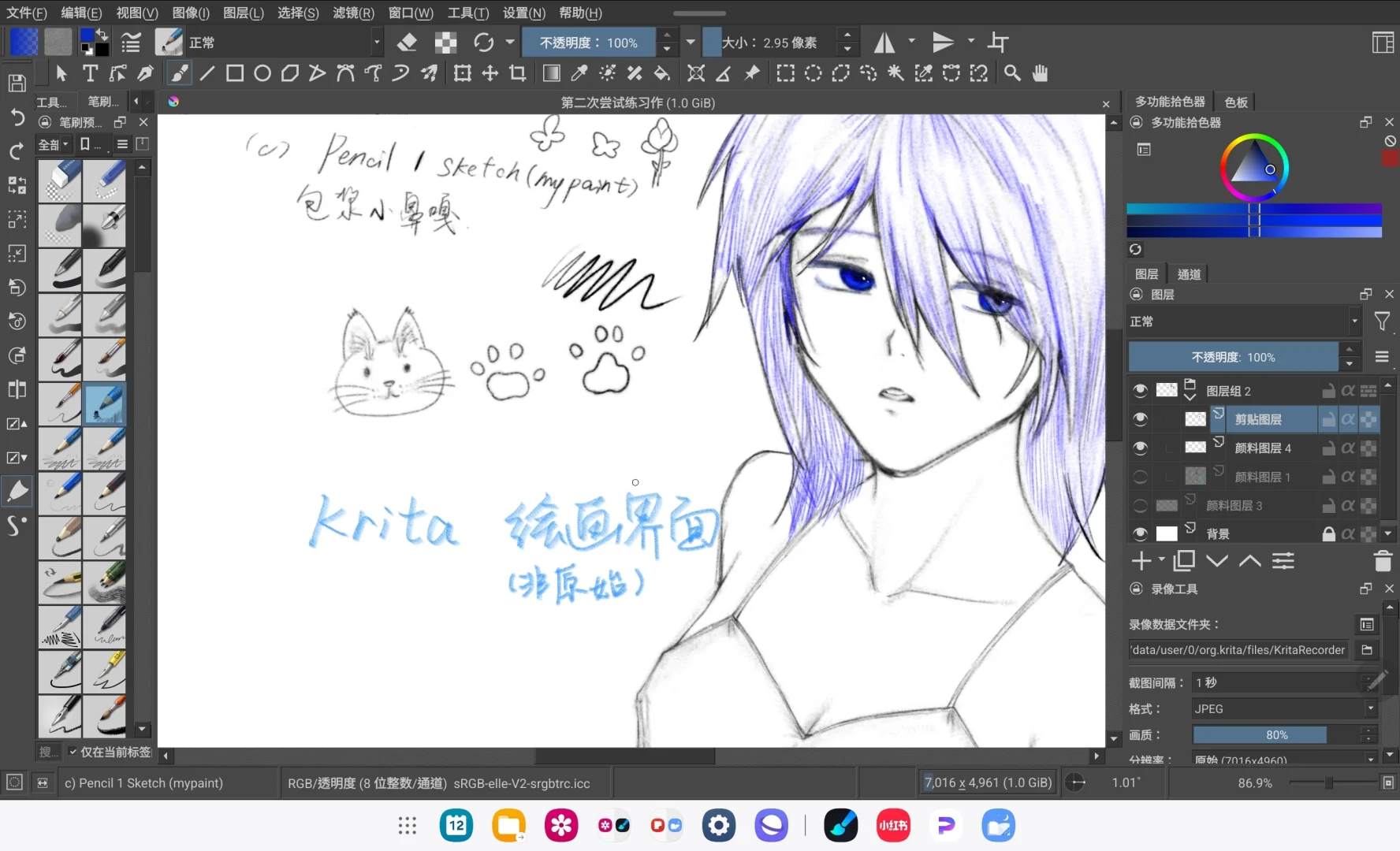
Task: Select the Contiguous (magic wand) Selection tool
Action: tap(895, 73)
